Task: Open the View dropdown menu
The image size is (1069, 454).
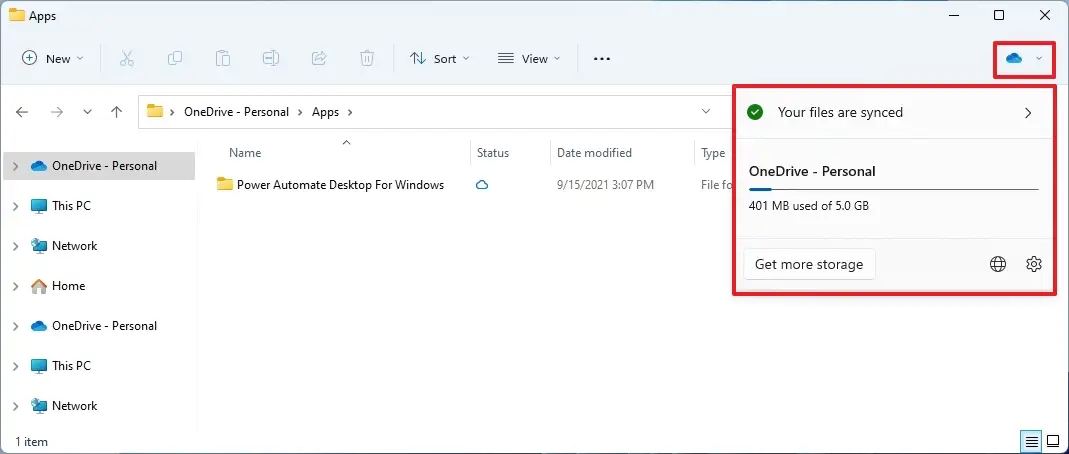Action: (x=529, y=59)
